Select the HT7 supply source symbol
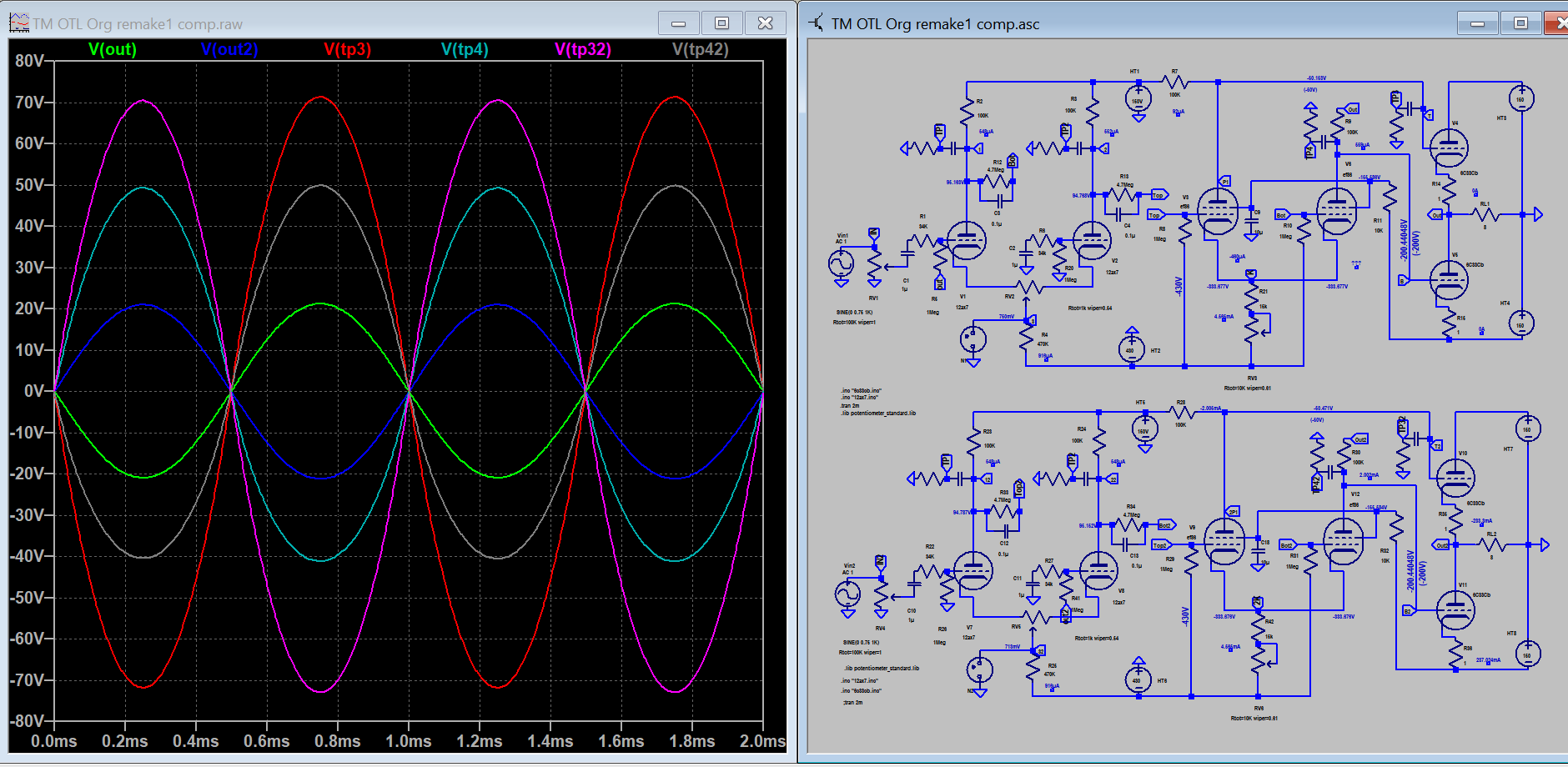Screen dimensions: 1568x767 [x=1528, y=429]
